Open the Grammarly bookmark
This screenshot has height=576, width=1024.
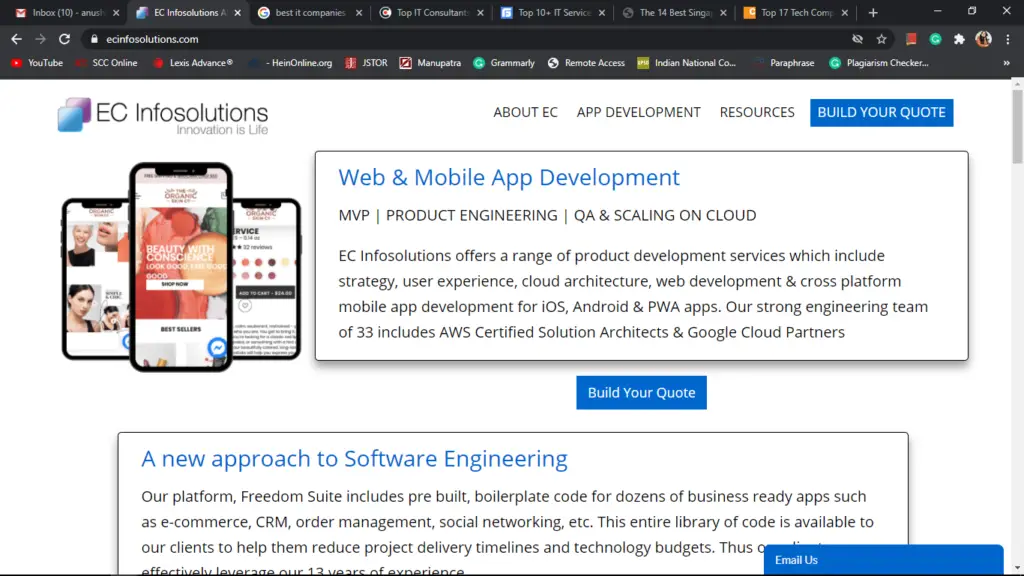pos(504,63)
